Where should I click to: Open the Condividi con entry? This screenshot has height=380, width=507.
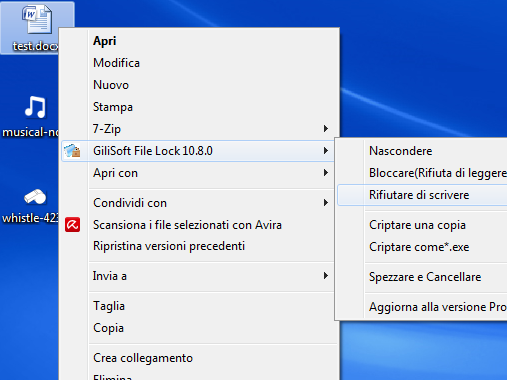198,203
